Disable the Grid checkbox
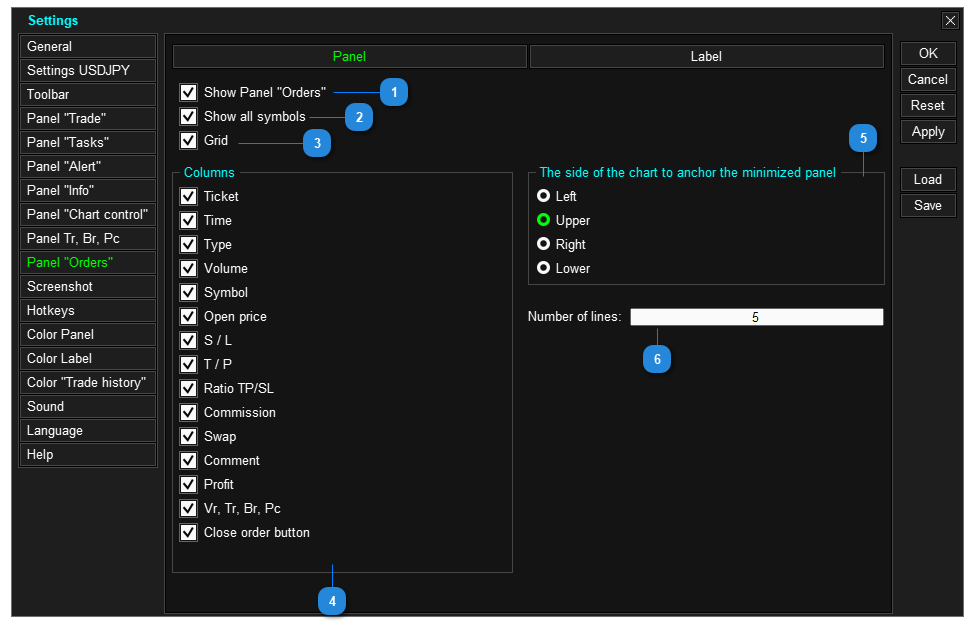This screenshot has height=636, width=974. coord(188,140)
